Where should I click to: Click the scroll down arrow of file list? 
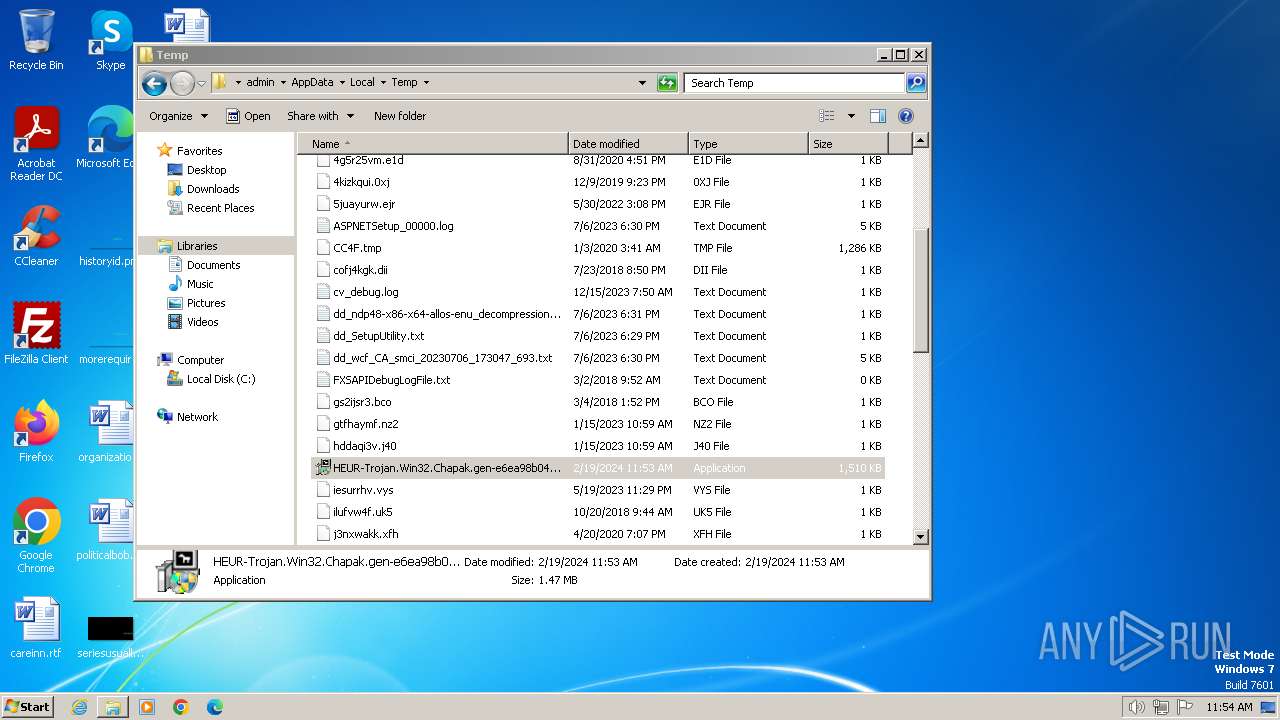coord(921,537)
